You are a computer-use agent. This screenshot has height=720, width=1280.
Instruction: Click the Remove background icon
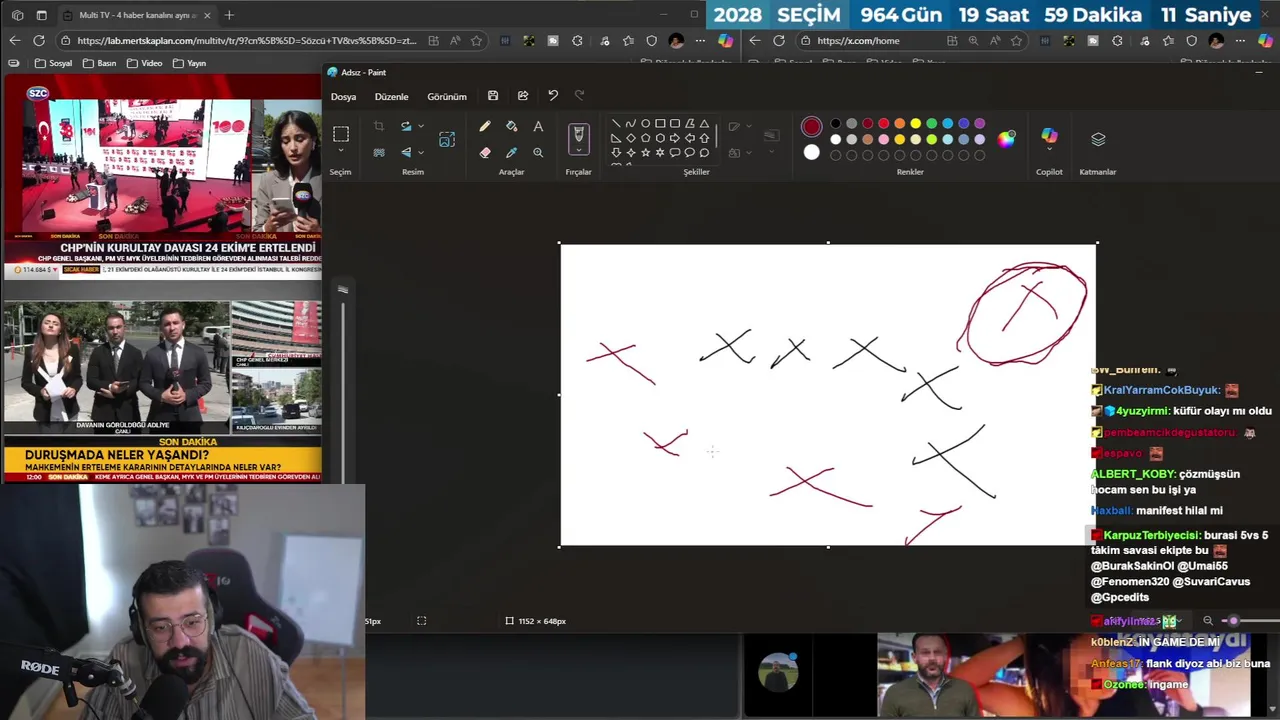click(379, 152)
